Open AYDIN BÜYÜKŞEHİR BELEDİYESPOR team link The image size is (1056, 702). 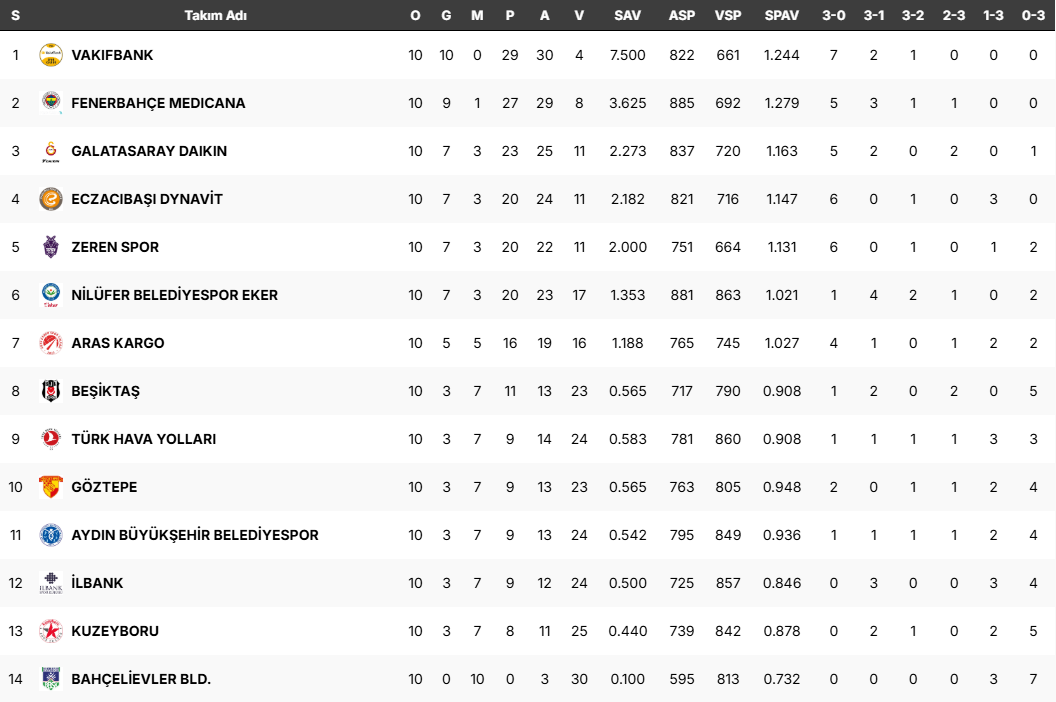pyautogui.click(x=195, y=535)
